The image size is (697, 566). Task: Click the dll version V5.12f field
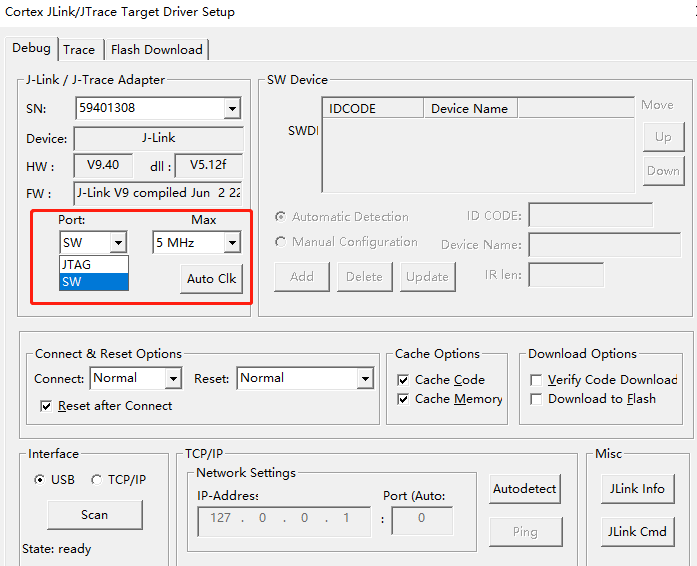pos(208,165)
